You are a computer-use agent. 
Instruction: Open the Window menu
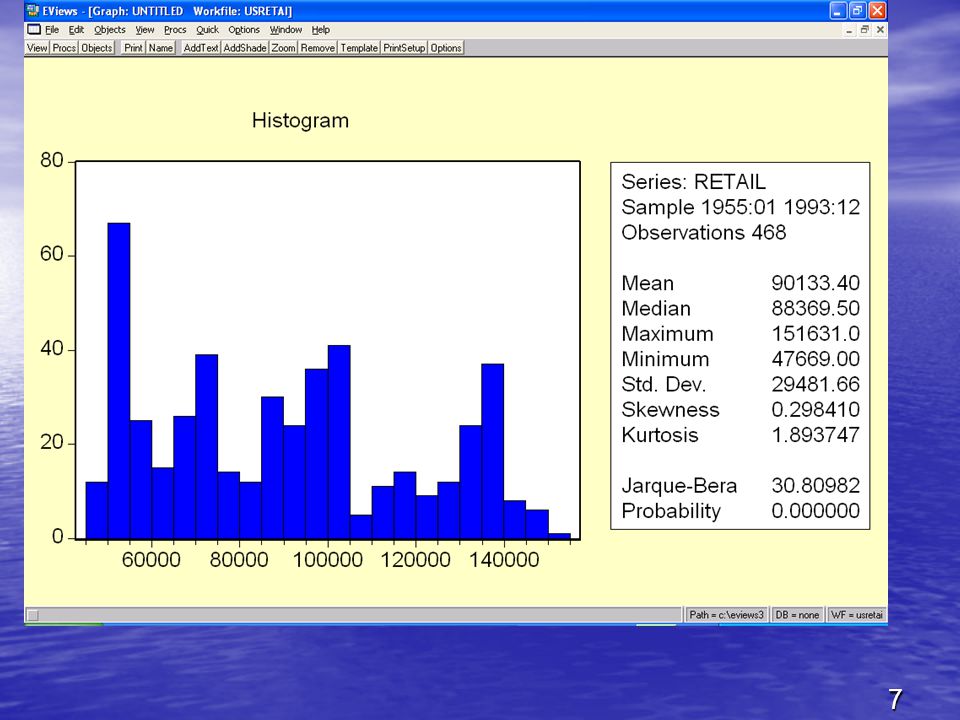click(286, 29)
